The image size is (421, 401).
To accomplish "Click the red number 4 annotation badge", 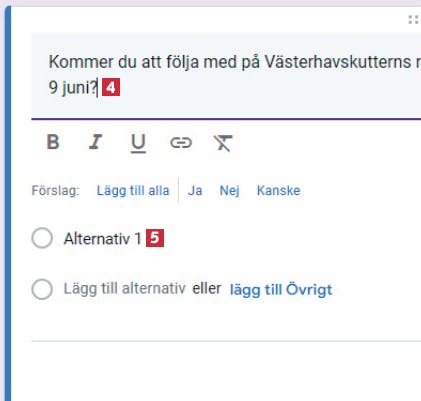I will (x=111, y=88).
